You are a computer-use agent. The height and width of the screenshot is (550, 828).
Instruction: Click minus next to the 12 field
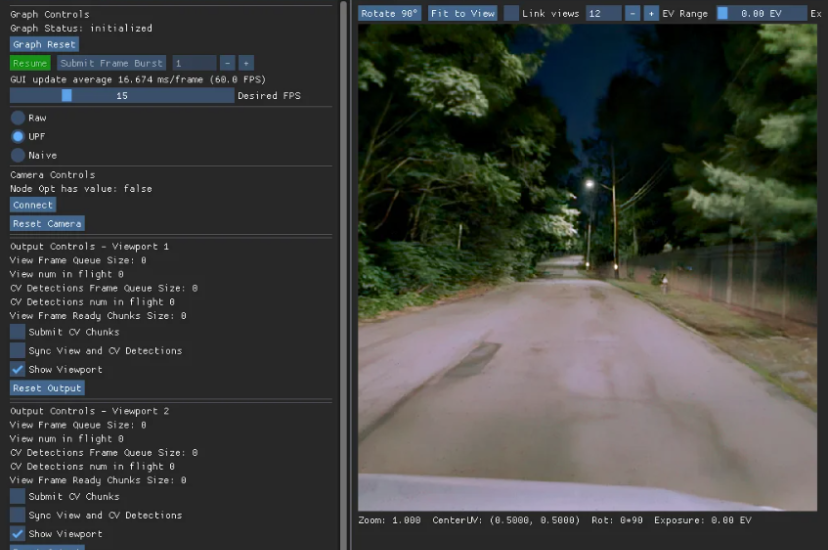click(x=632, y=13)
